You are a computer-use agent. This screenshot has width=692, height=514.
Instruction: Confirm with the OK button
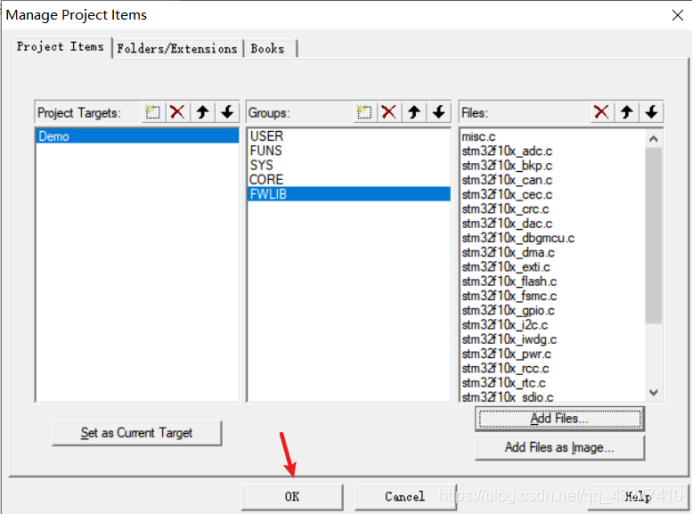(x=292, y=497)
